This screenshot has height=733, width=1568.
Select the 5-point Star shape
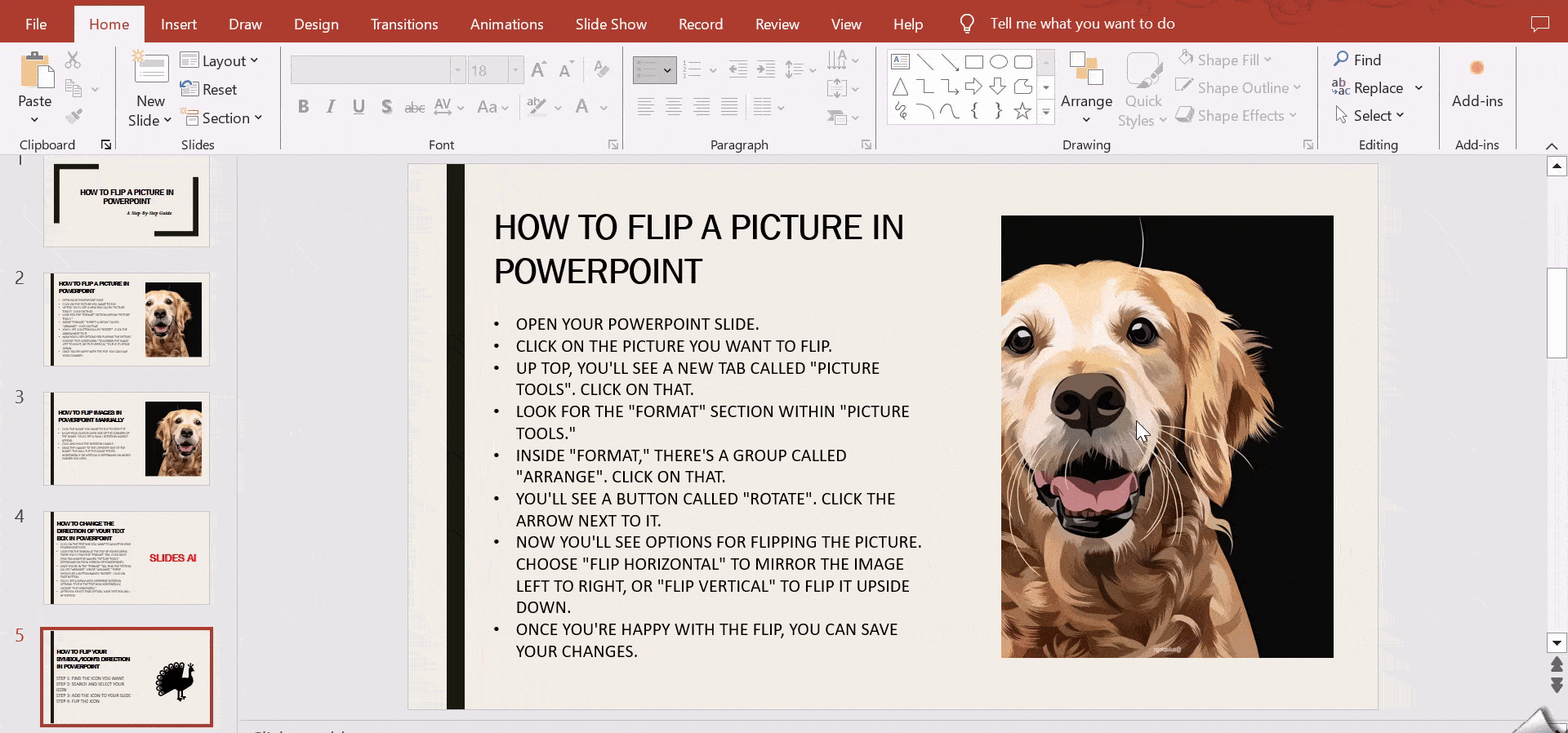(x=1022, y=111)
